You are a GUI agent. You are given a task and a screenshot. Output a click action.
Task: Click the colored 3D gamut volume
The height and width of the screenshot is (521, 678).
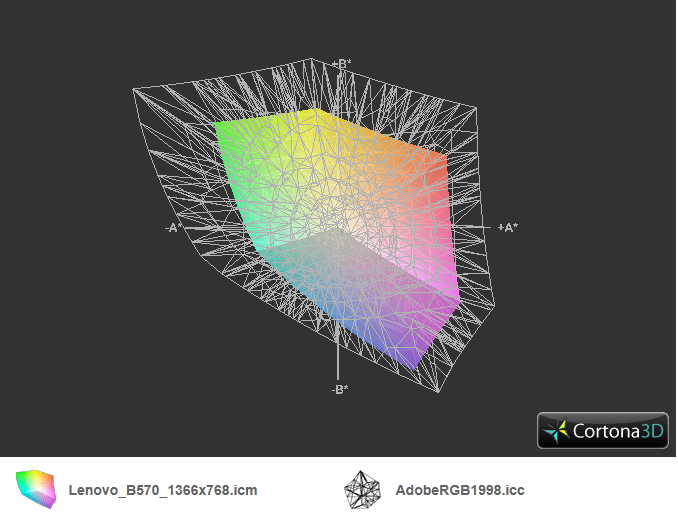pos(337,238)
